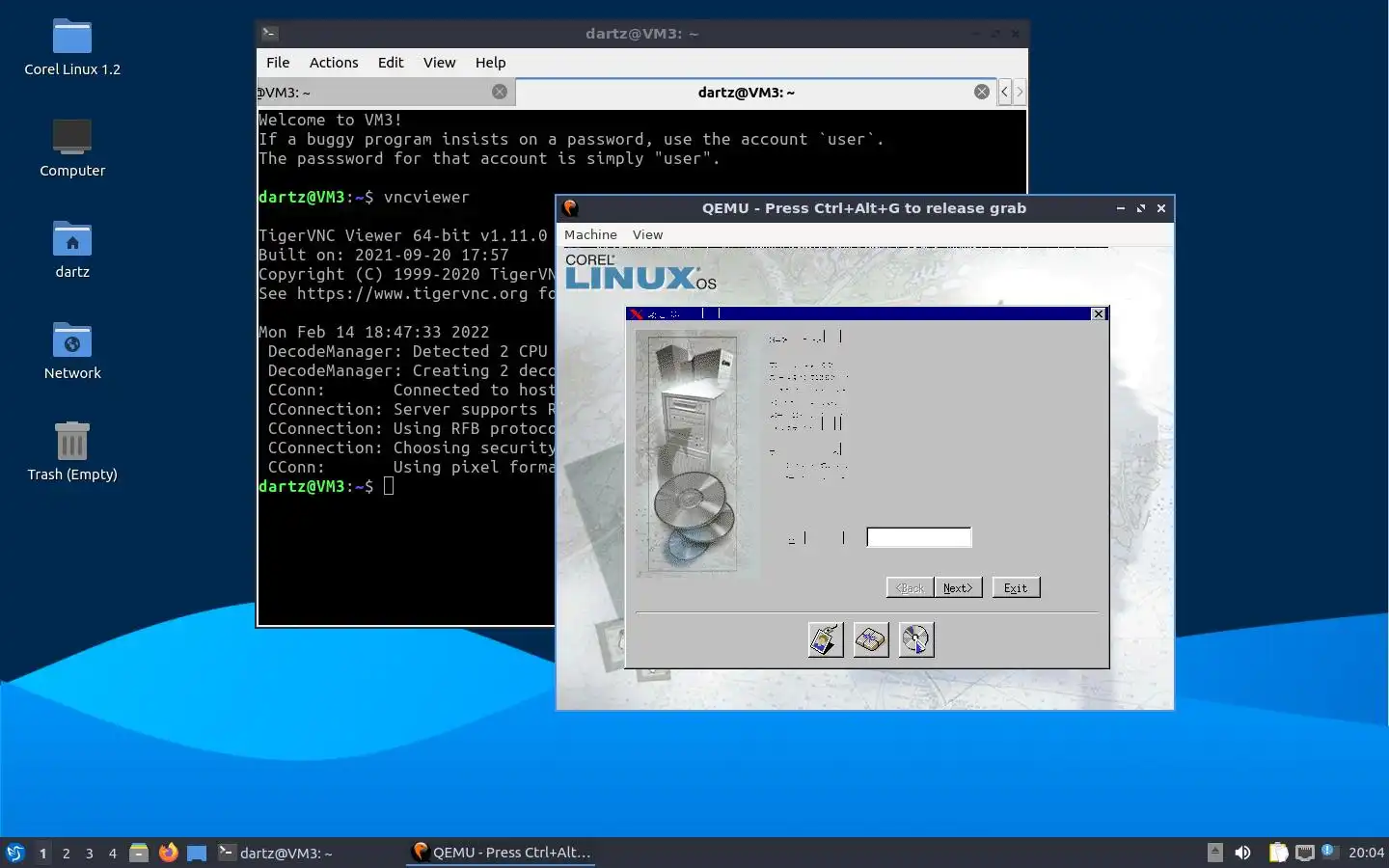Image resolution: width=1389 pixels, height=868 pixels.
Task: Click the 'vncviewer' command text in terminal
Action: [426, 197]
